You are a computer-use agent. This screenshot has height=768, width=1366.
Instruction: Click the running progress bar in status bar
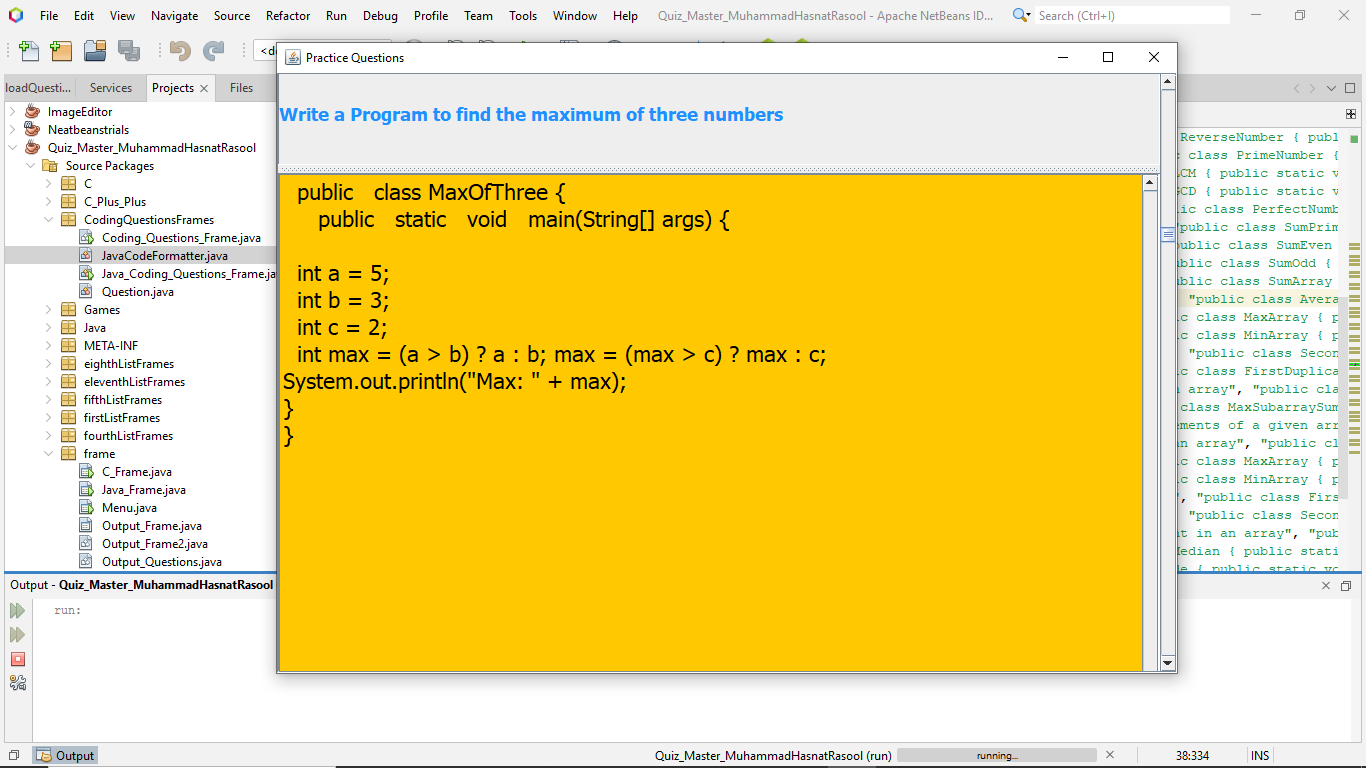pos(997,756)
